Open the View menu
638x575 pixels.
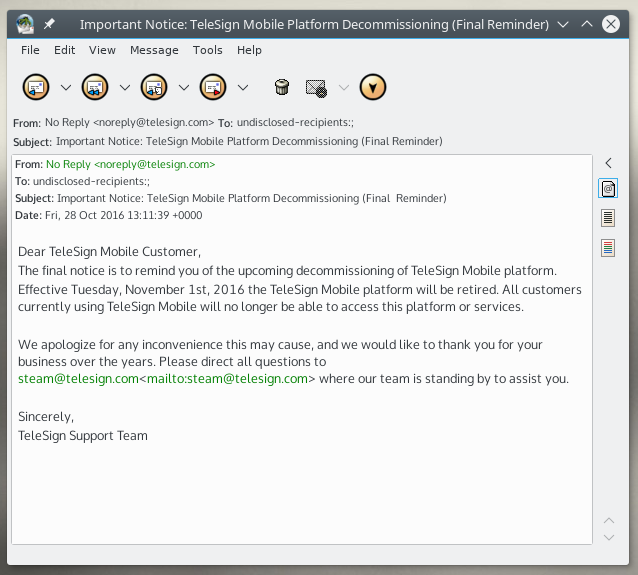pos(102,50)
